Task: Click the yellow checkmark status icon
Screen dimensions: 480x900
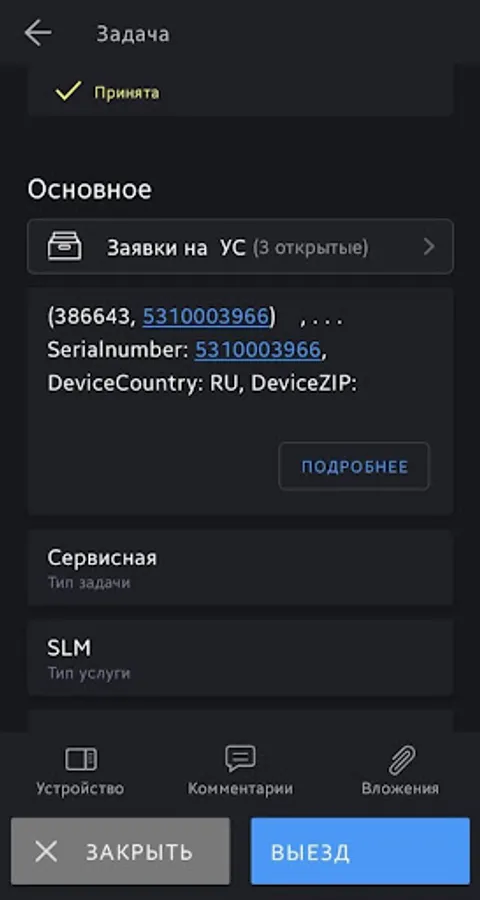Action: (68, 92)
